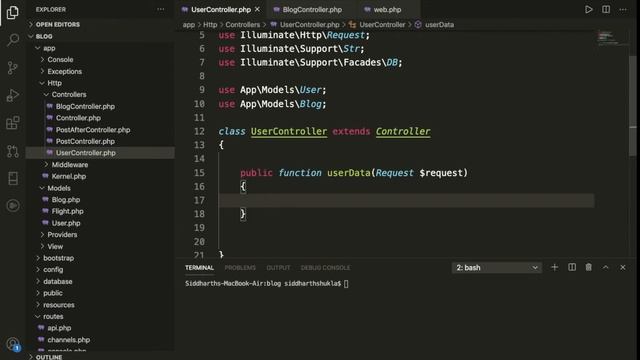Viewport: 640px width, 360px height.
Task: Collapse the app folder
Action: (x=100, y=48)
